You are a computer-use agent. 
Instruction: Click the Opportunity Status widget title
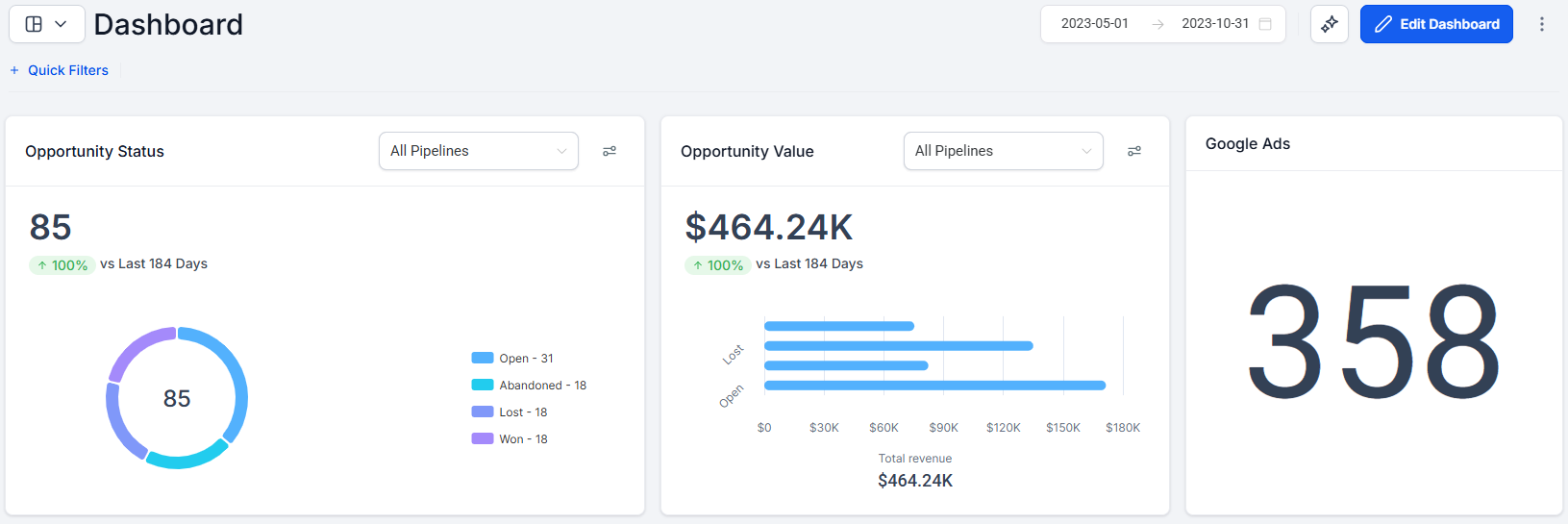point(94,151)
